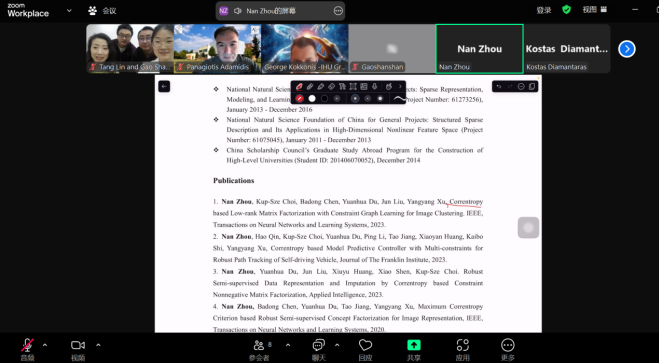Choose the white color swatch
Image resolution: width=659 pixels, height=363 pixels.
[x=312, y=98]
